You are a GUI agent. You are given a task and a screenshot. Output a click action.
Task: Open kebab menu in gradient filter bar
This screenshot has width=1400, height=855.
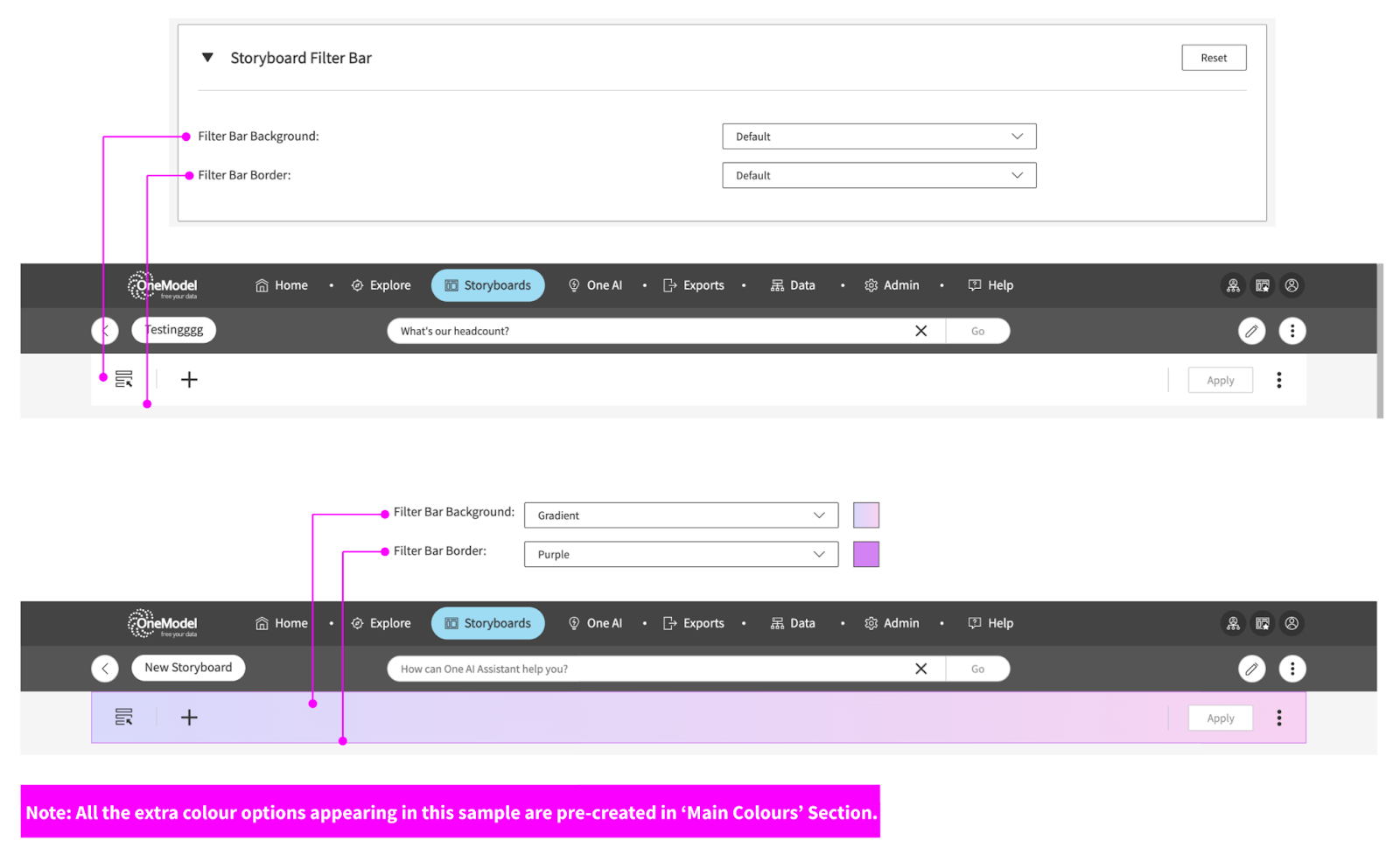point(1278,718)
